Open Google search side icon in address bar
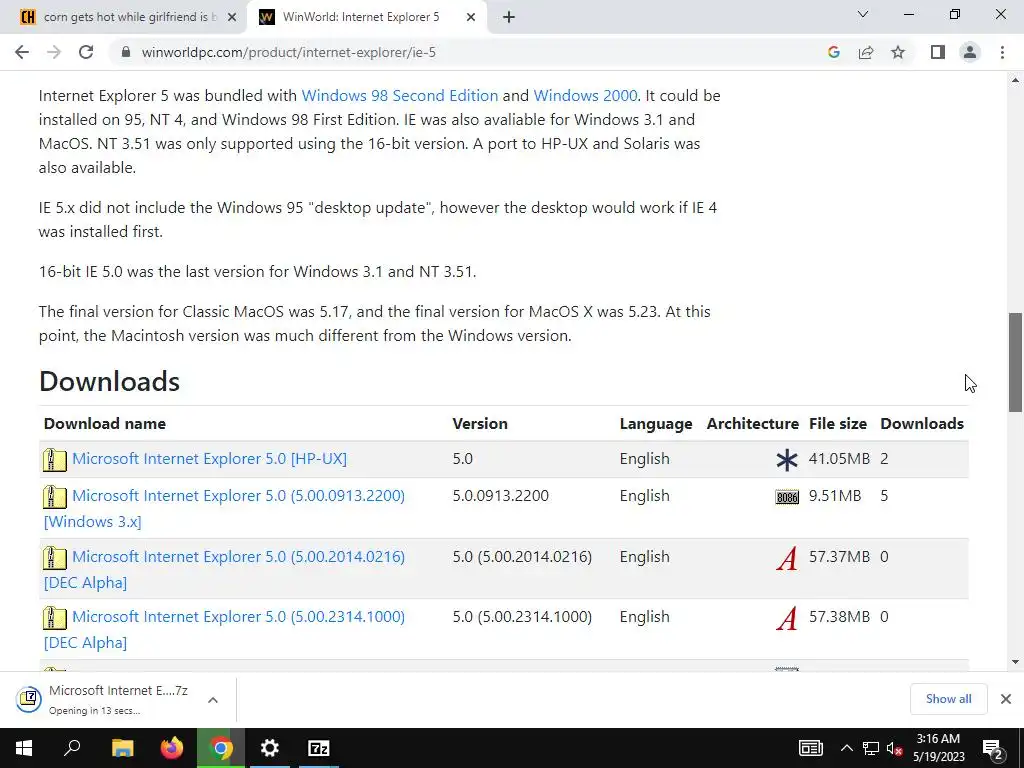The width and height of the screenshot is (1024, 768). tap(833, 52)
